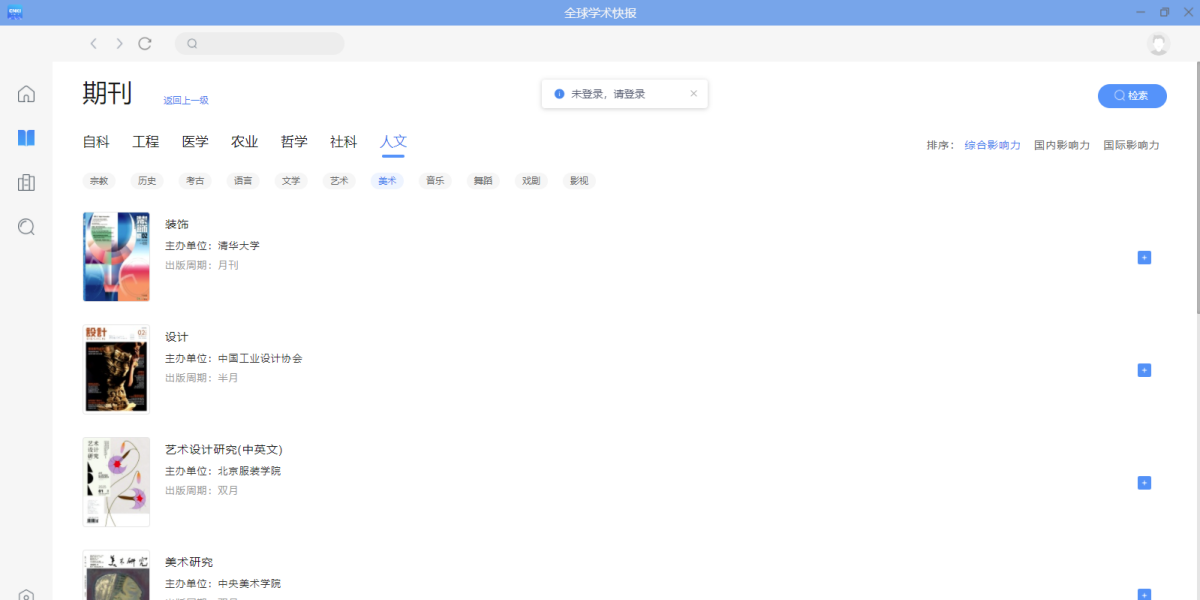Open the institution building icon in sidebar
Viewport: 1200px width, 600px height.
tap(26, 182)
